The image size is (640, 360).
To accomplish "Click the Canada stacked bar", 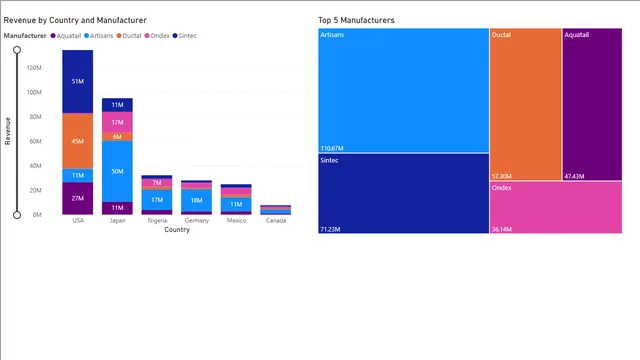I will pyautogui.click(x=276, y=210).
